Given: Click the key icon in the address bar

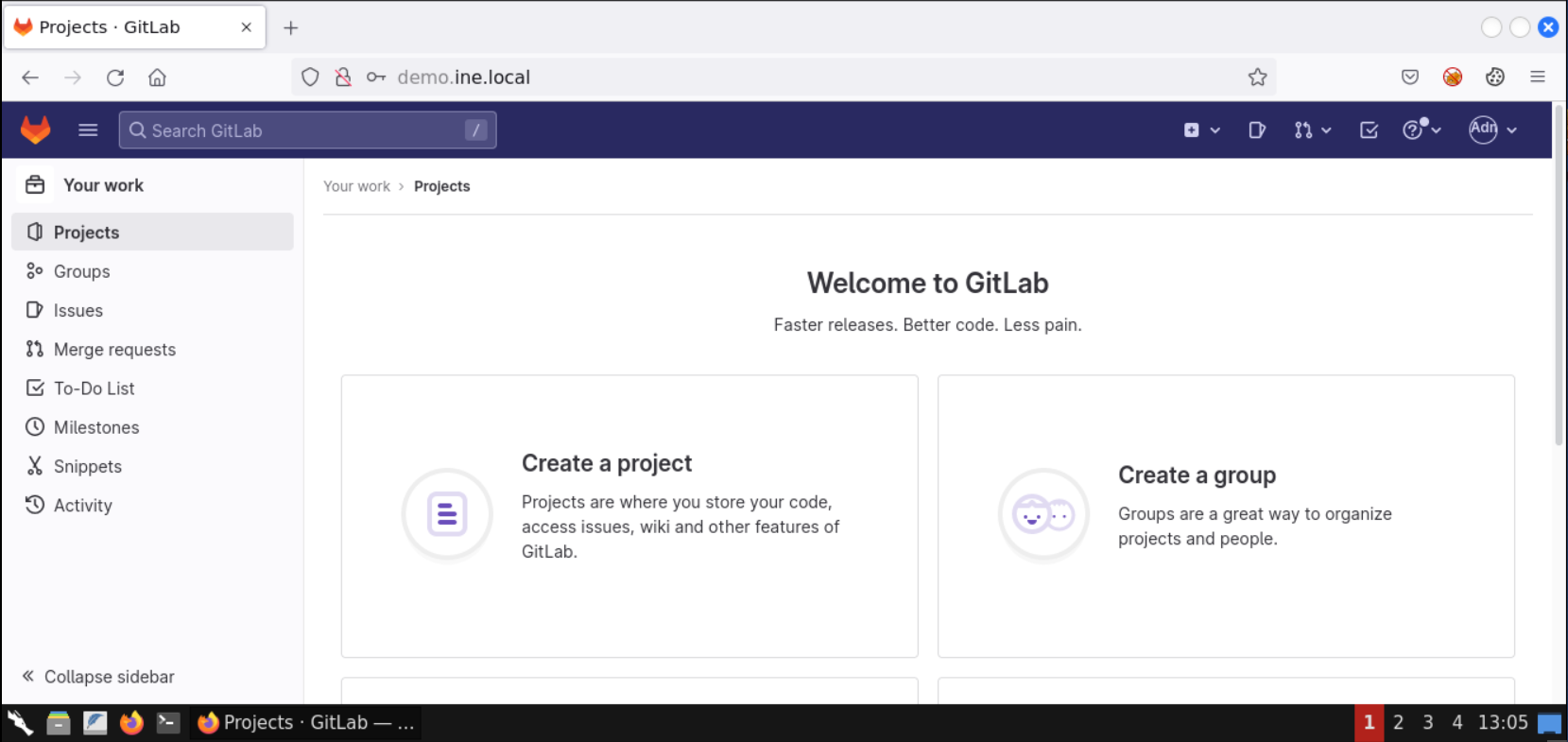Looking at the screenshot, I should click(376, 78).
